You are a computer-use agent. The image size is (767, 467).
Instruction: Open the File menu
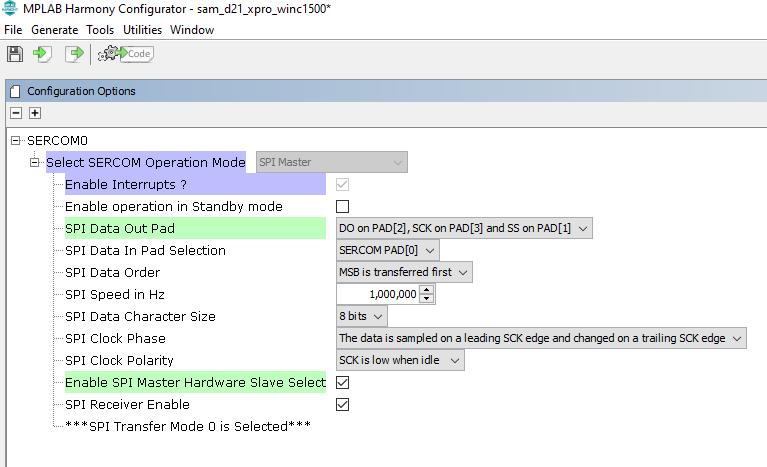13,30
